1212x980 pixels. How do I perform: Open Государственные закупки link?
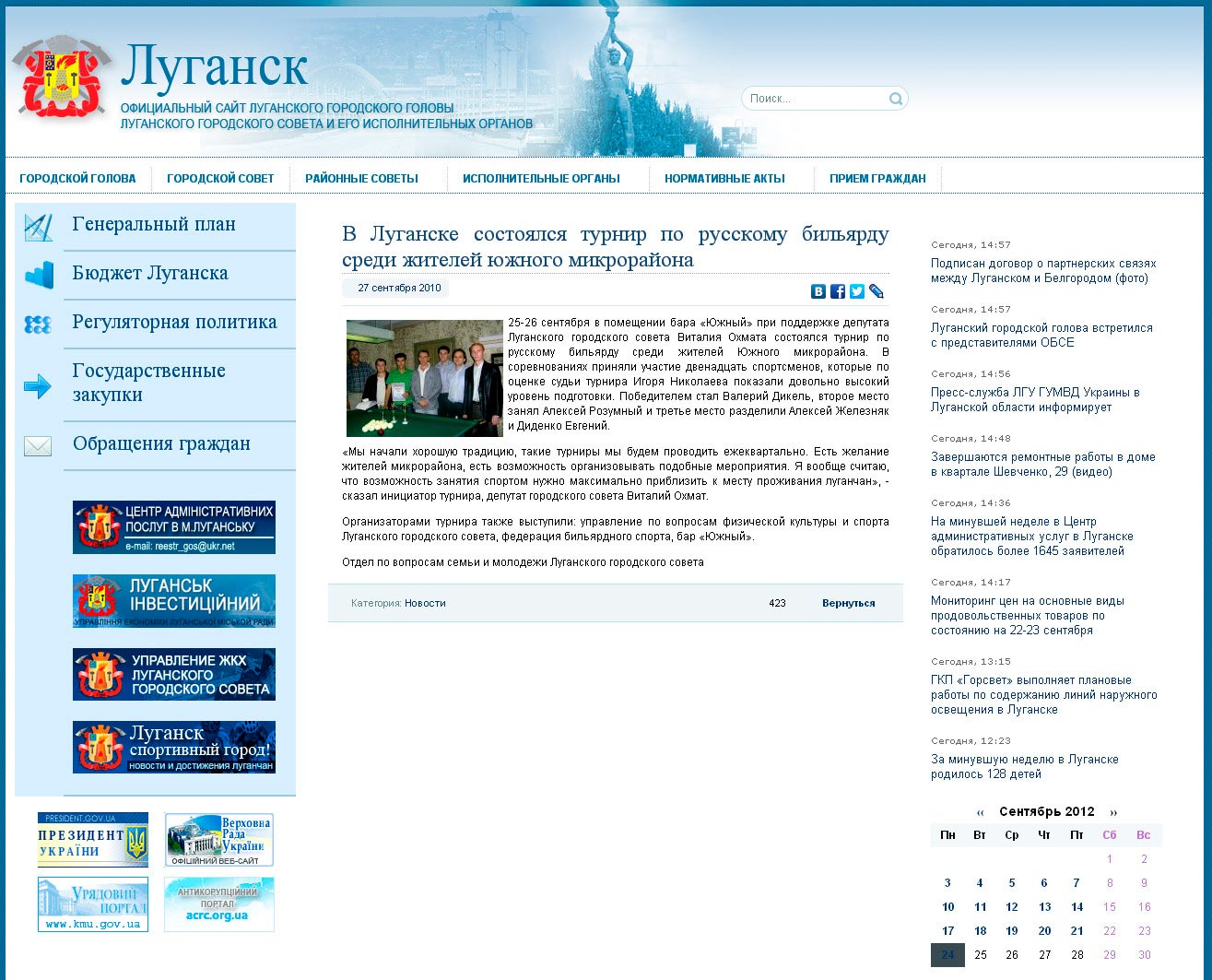coord(149,383)
